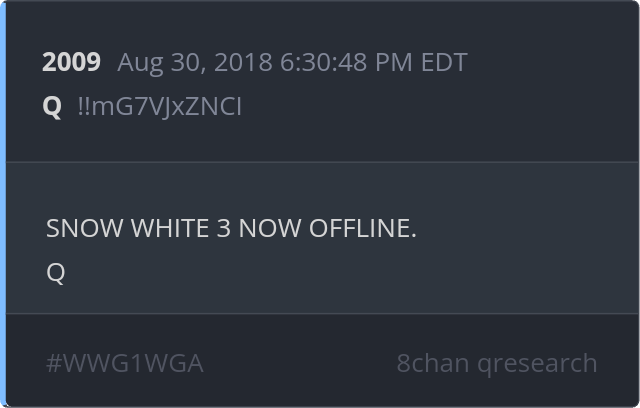Click the number 3 in the message
The height and width of the screenshot is (408, 640).
click(224, 228)
